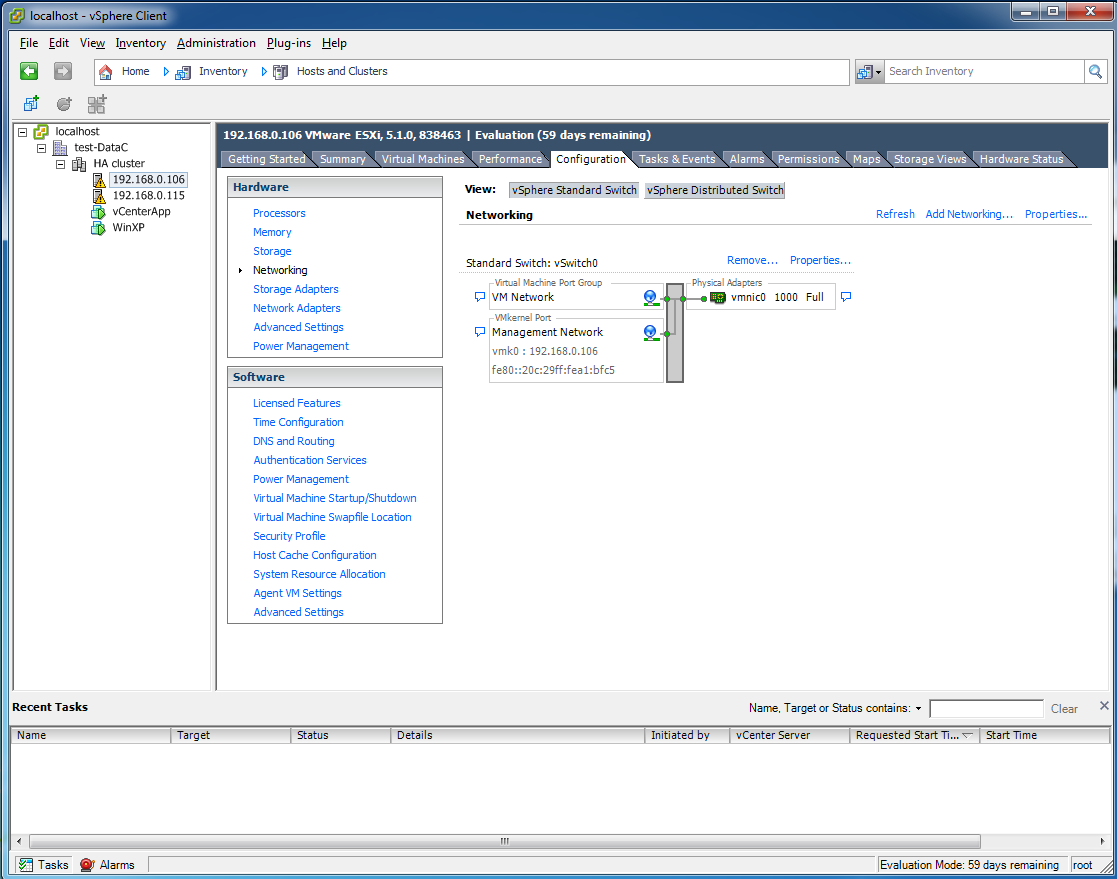Click the info bubble next to vmnic0

[x=846, y=297]
